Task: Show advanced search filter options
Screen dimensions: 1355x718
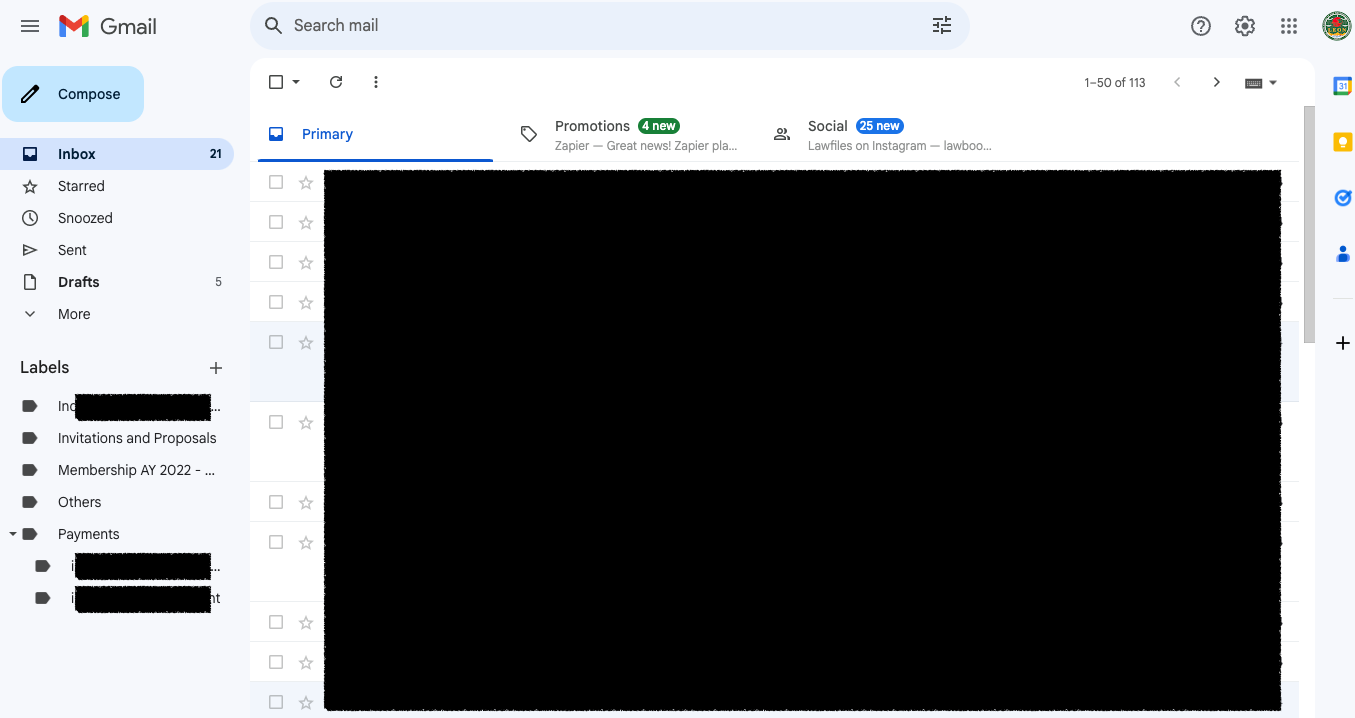Action: (941, 25)
